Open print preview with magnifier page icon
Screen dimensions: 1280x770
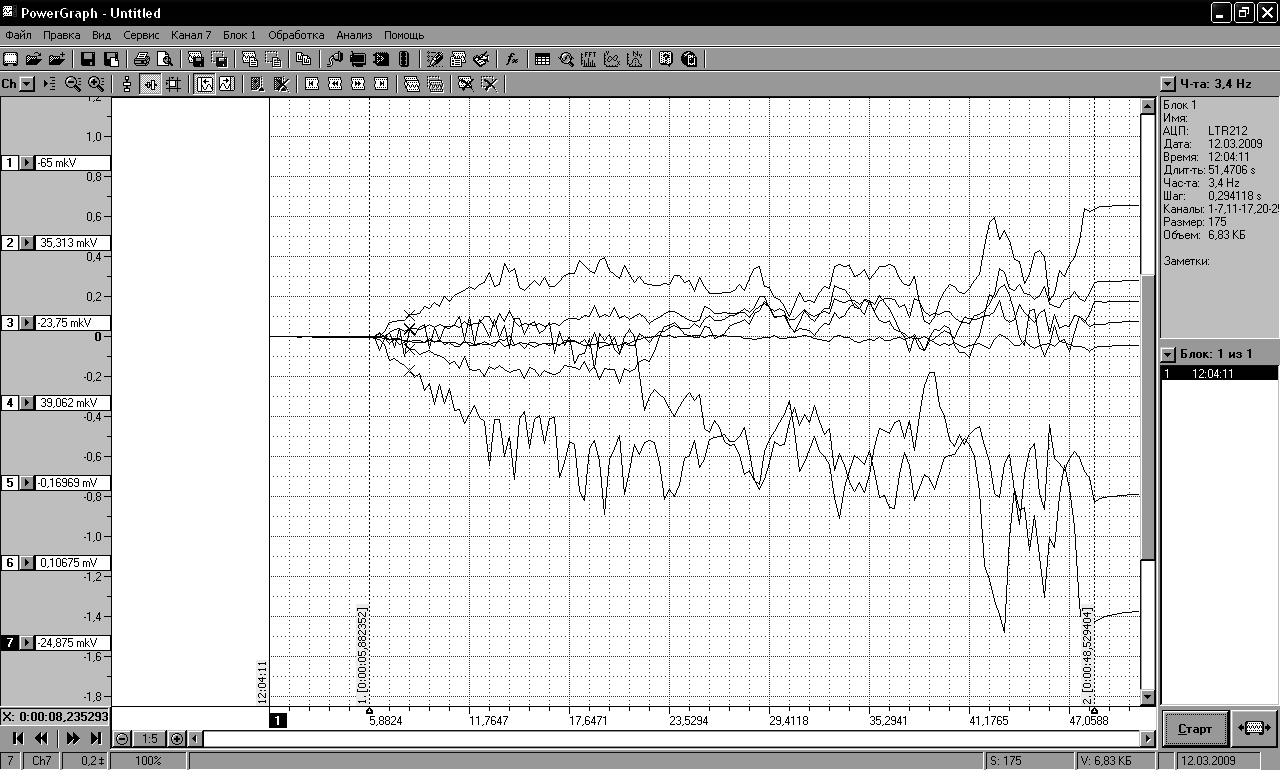(x=165, y=59)
